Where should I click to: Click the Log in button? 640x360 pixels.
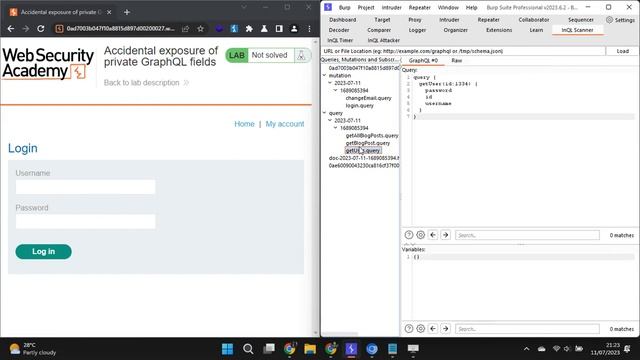point(43,251)
